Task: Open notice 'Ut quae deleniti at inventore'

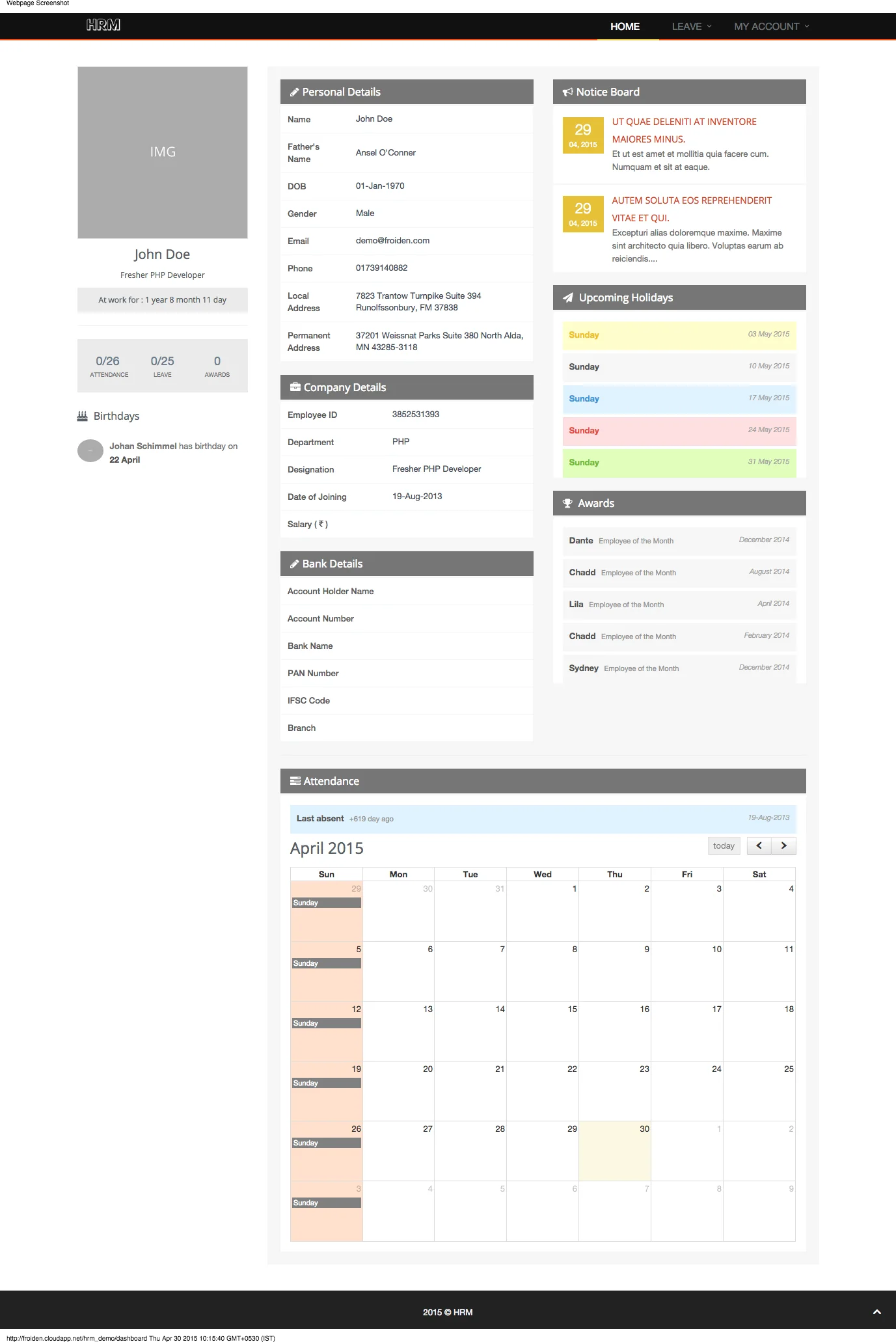Action: coord(684,130)
